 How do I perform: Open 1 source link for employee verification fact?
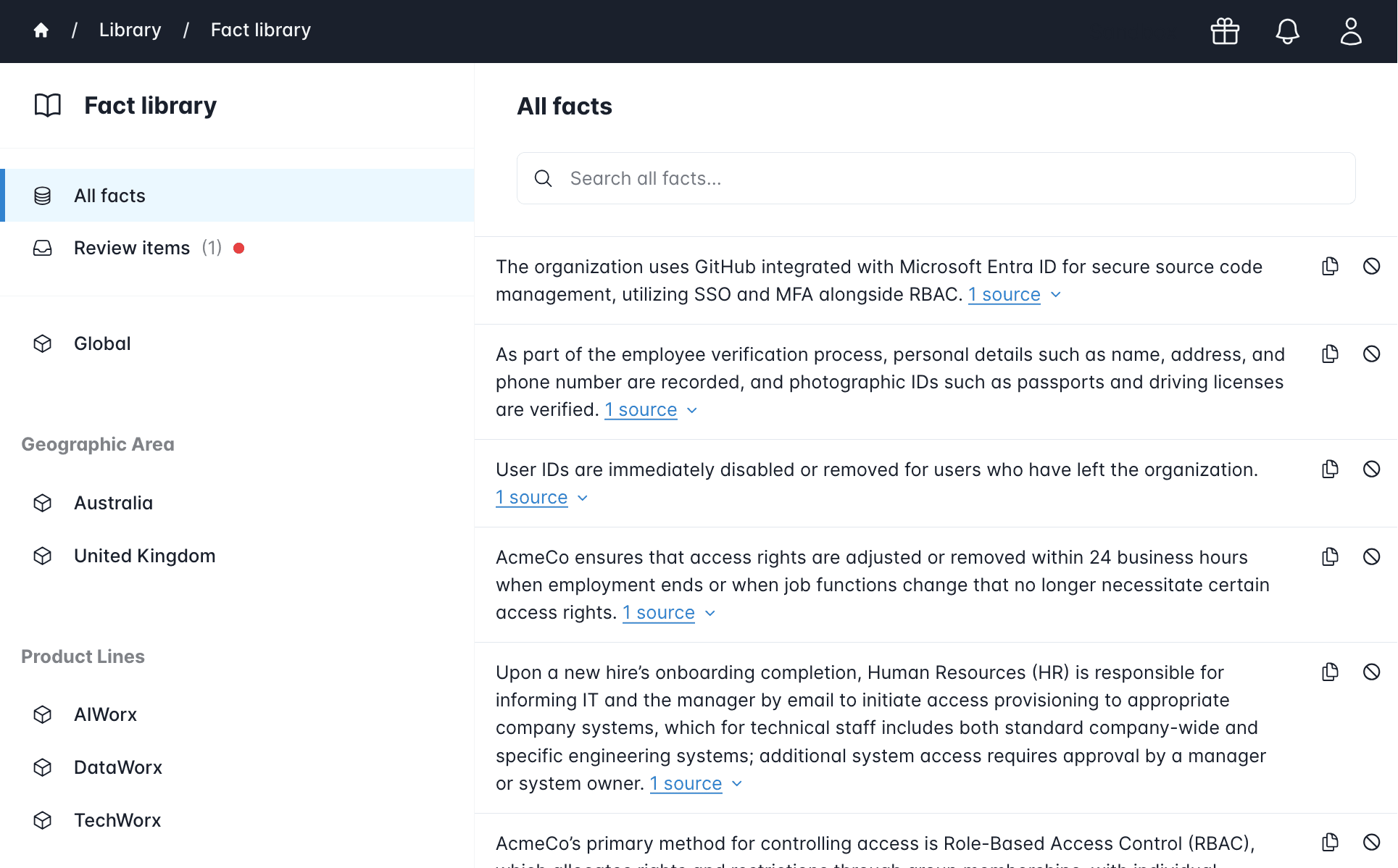[x=641, y=410]
